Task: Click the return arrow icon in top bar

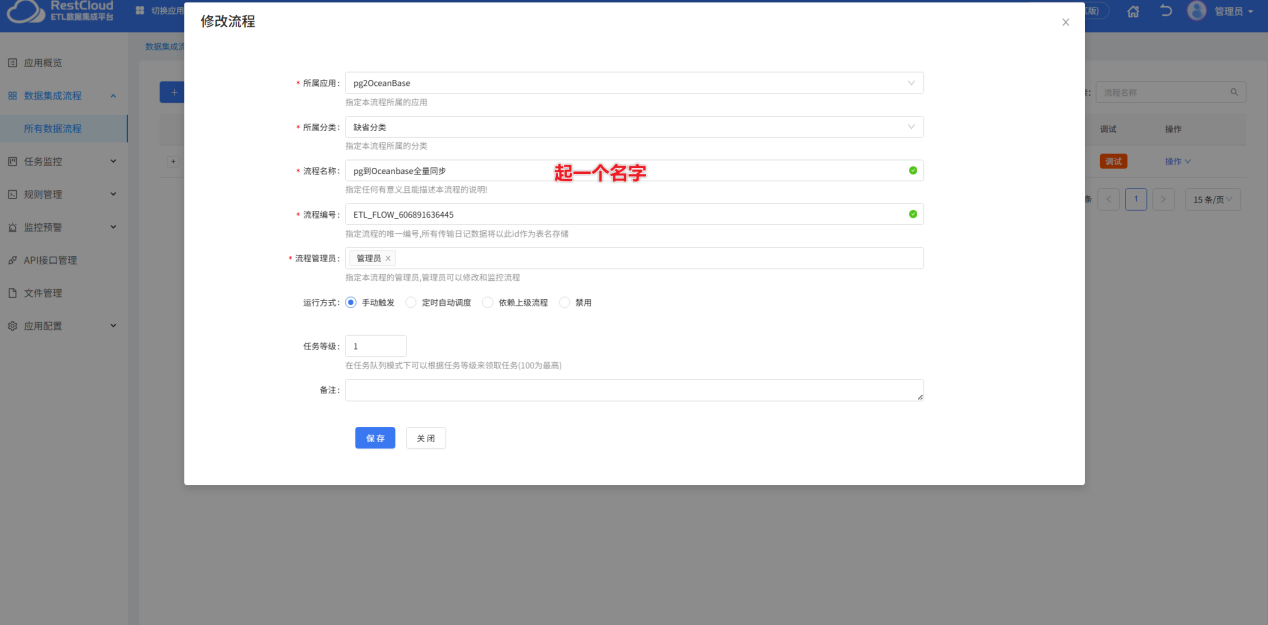Action: click(1166, 11)
